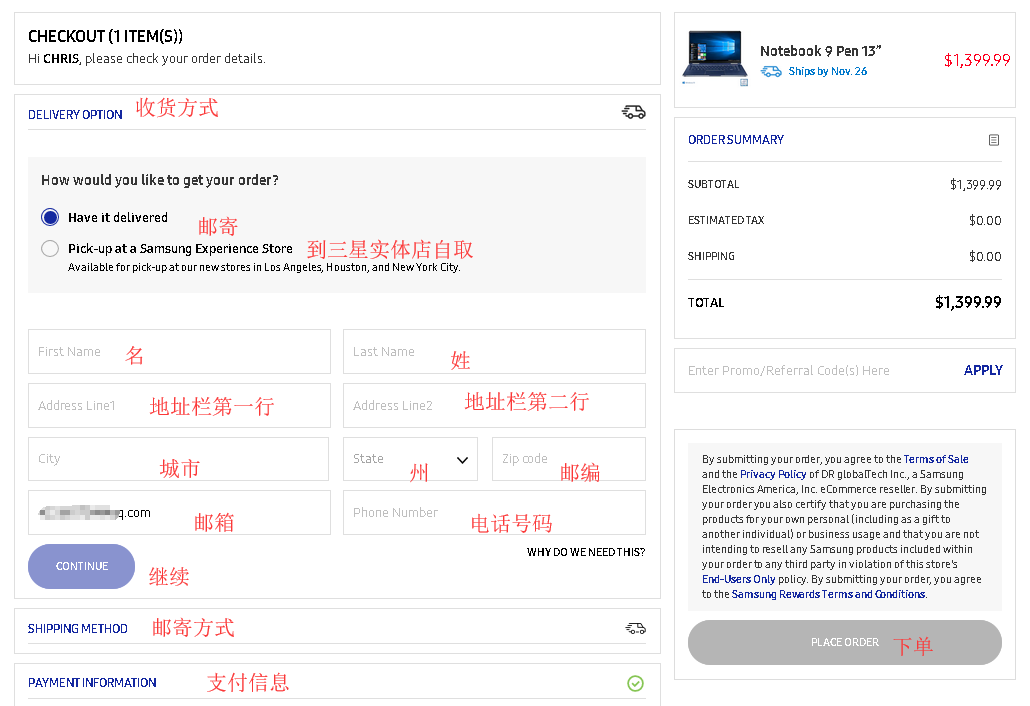The image size is (1030, 706).
Task: Apply the promo code with APPLY
Action: click(982, 370)
